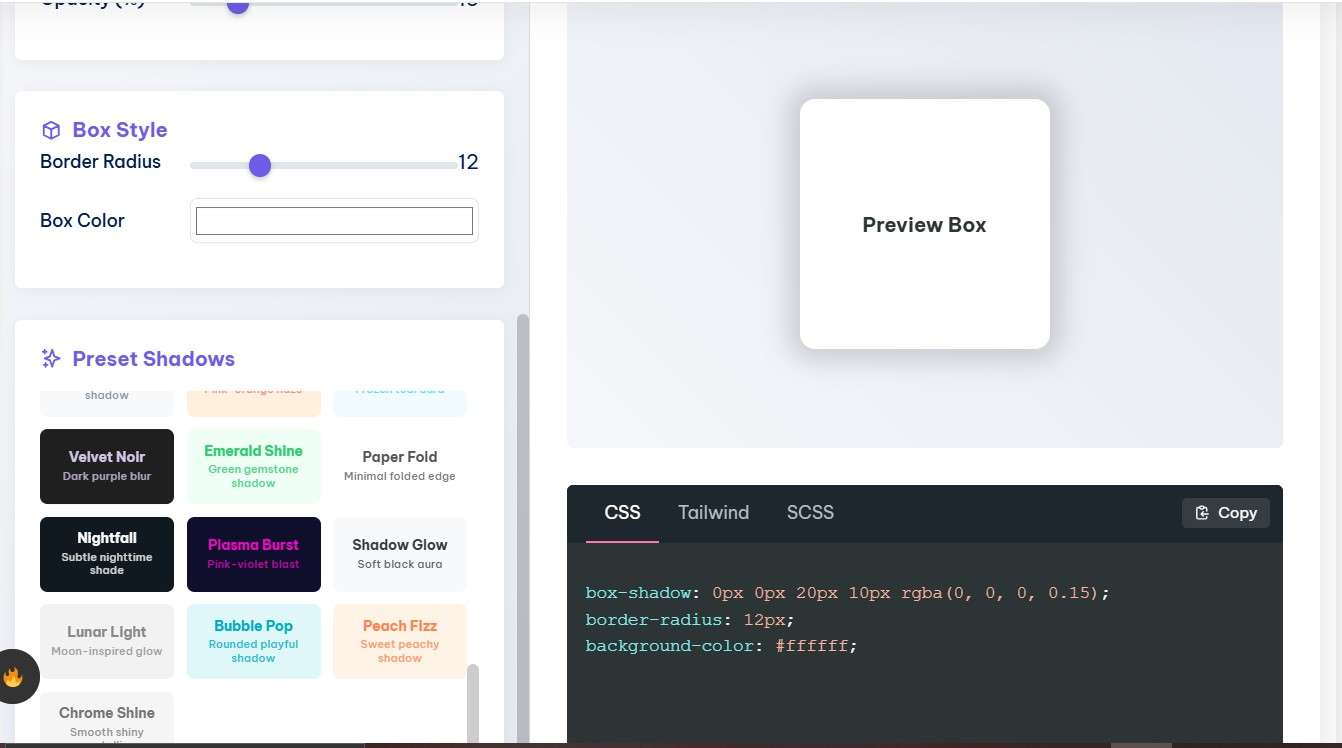Click the background-color: #ffffff code line
Viewport: 1342px width, 748px height.
(x=722, y=646)
